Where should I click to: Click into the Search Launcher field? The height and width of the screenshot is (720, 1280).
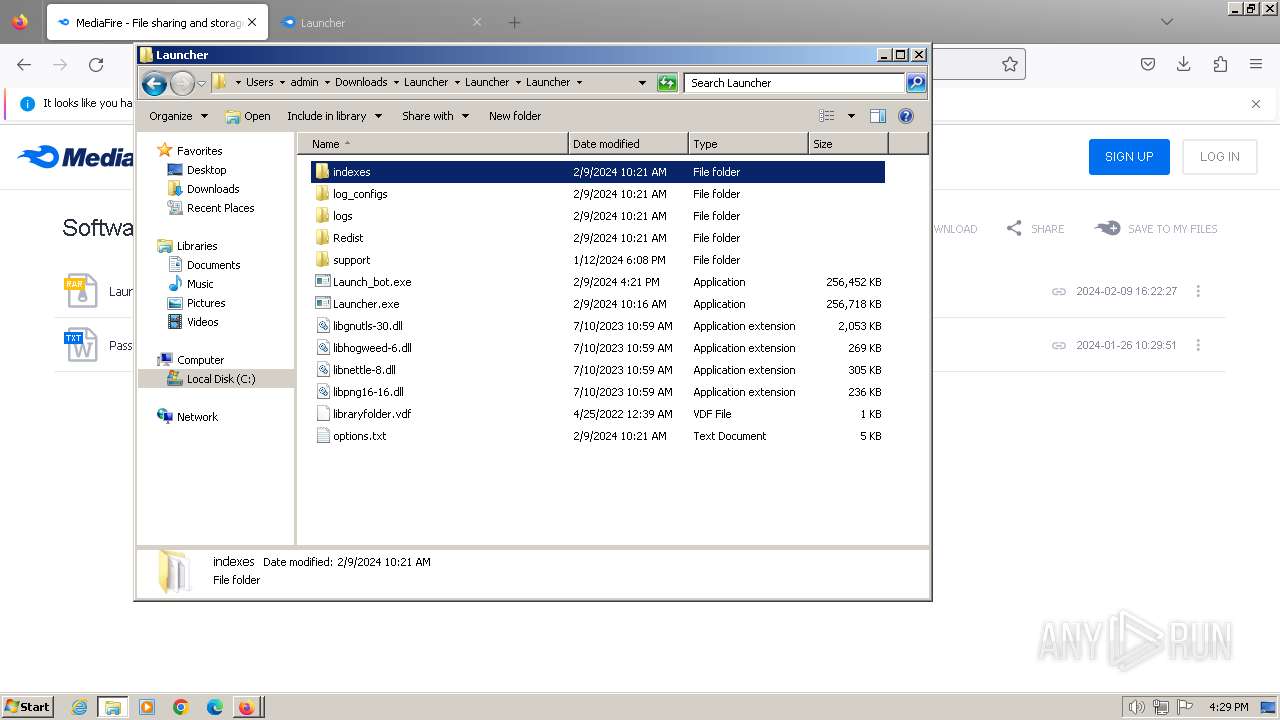click(794, 83)
